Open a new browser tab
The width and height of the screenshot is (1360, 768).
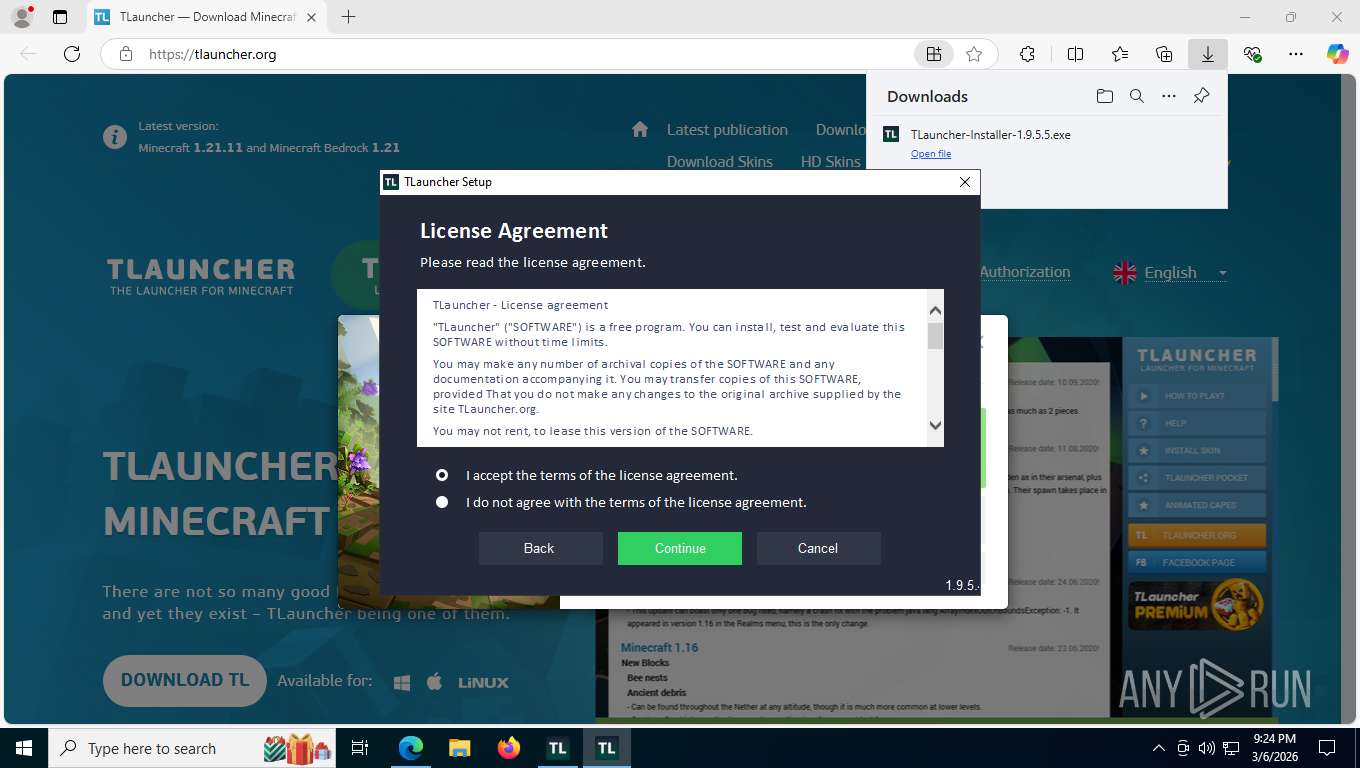pyautogui.click(x=348, y=17)
